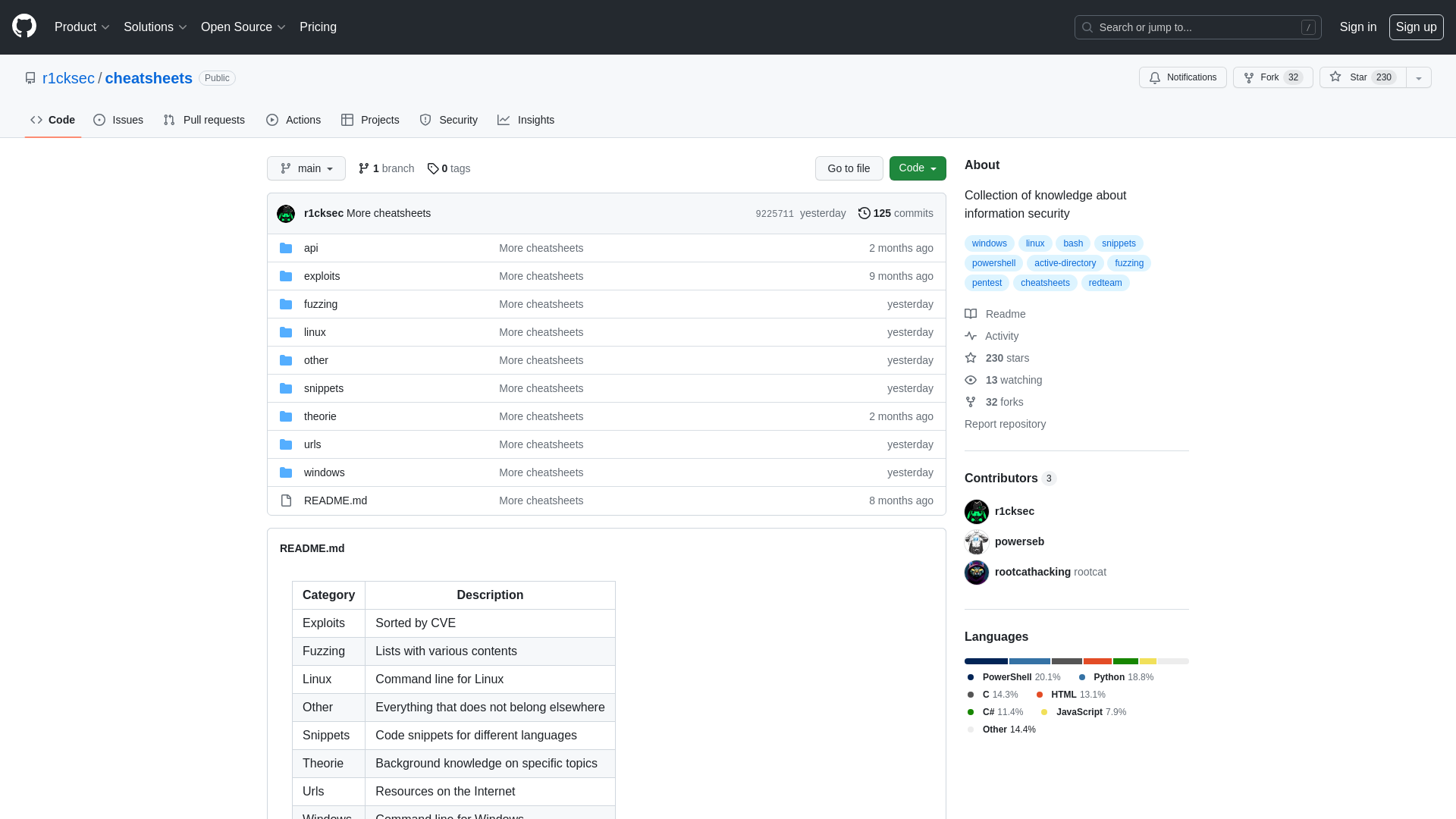Open the 0 tags link

pos(449,168)
